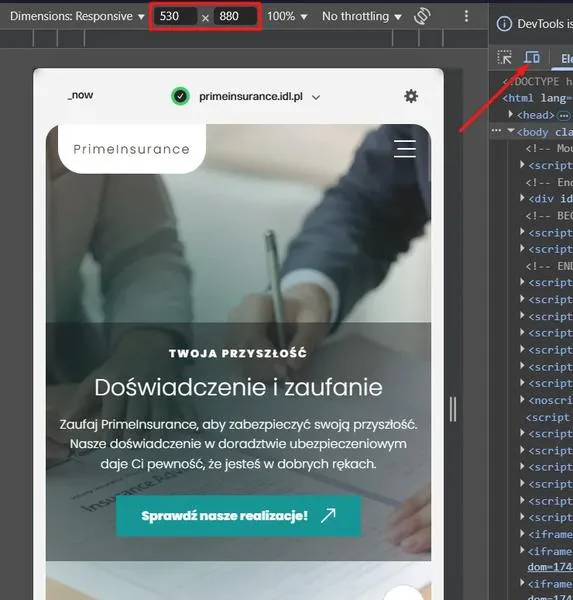
Task: Grab the viewport resize handle on right edge
Action: click(x=453, y=409)
